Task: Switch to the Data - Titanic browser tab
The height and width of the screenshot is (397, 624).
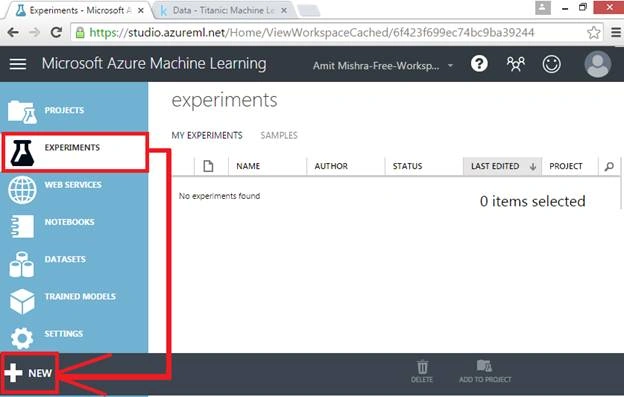Action: click(x=223, y=10)
